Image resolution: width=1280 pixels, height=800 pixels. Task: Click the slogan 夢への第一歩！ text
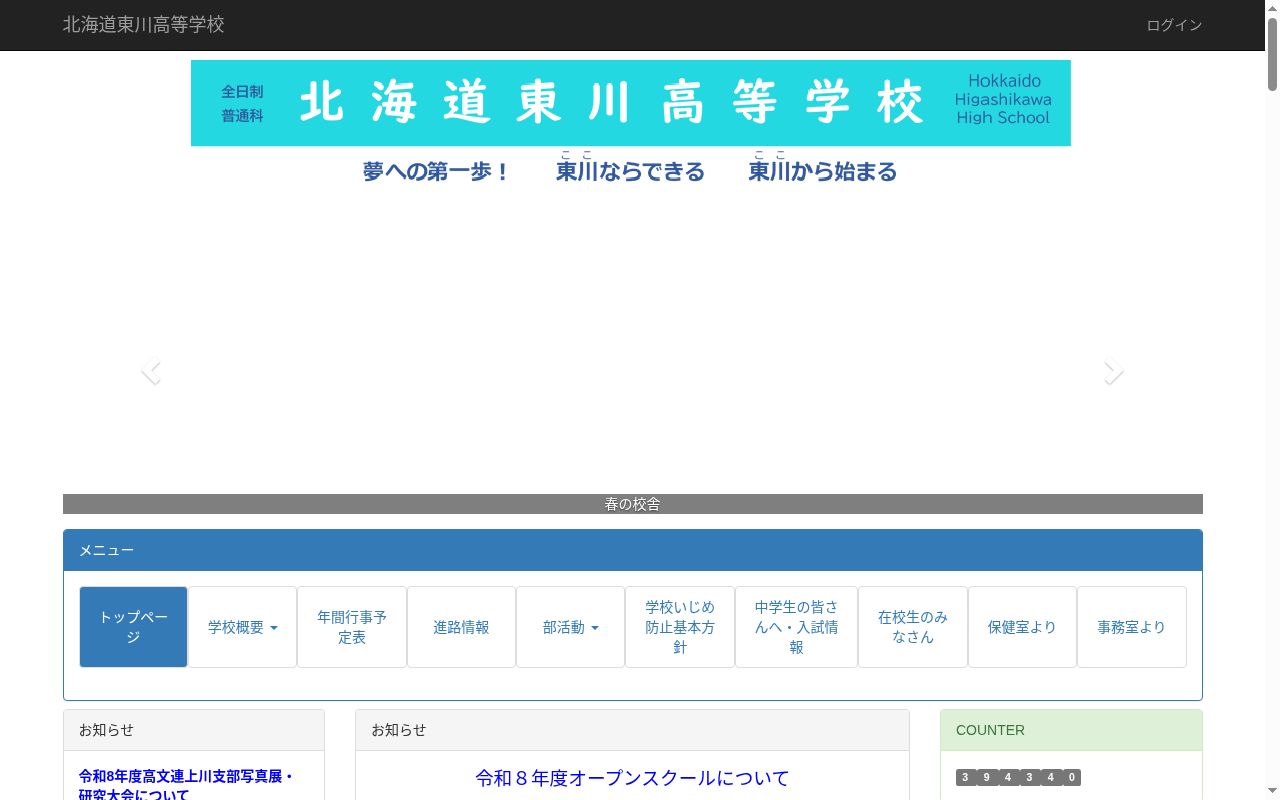pos(436,172)
